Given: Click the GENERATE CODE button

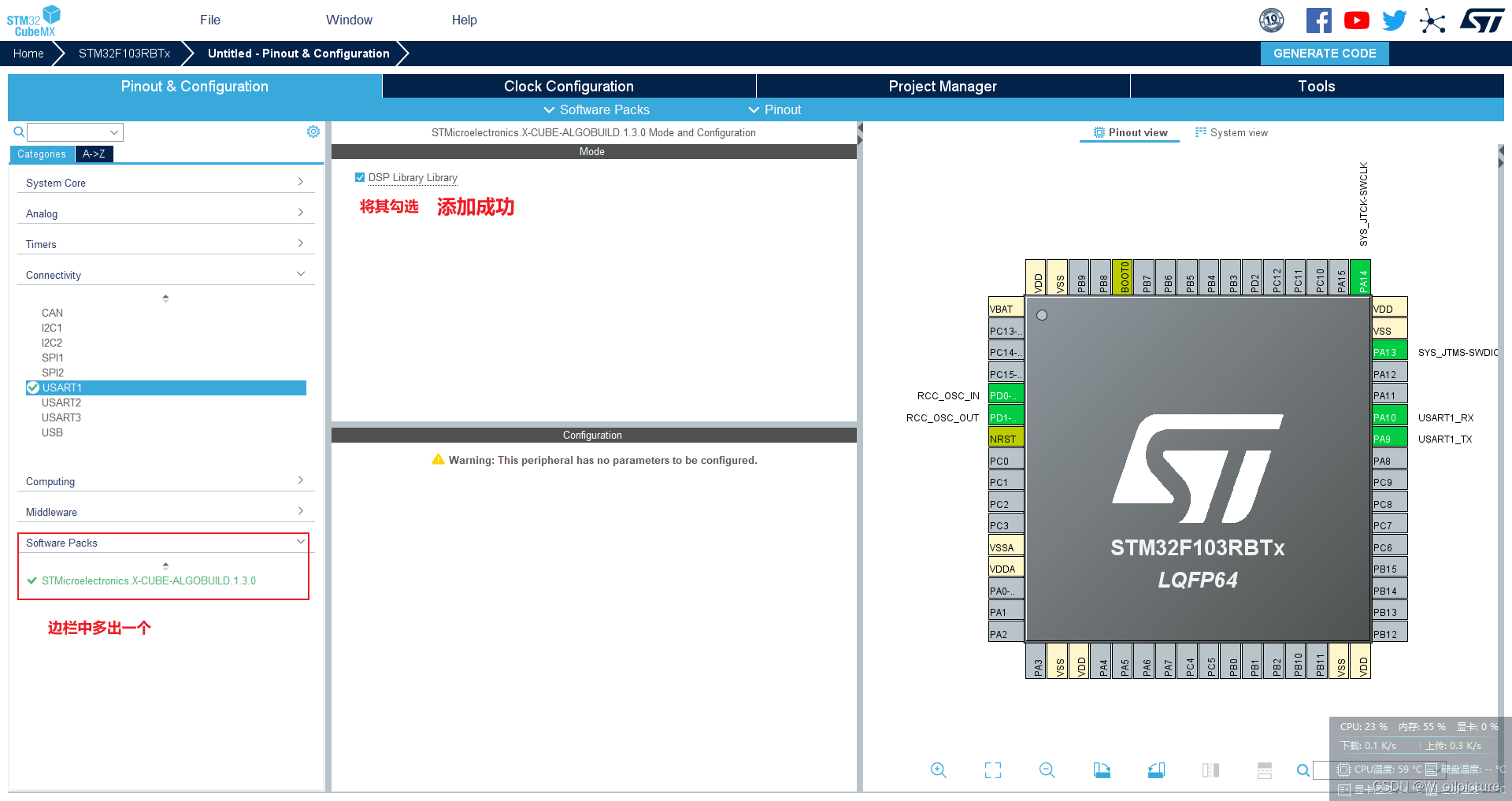Looking at the screenshot, I should point(1324,54).
